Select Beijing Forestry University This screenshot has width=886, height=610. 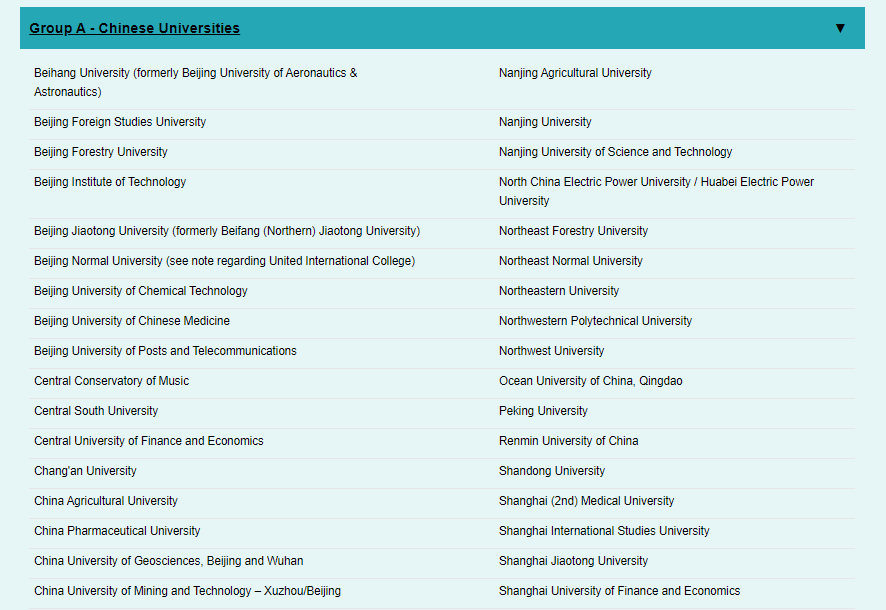click(x=101, y=152)
